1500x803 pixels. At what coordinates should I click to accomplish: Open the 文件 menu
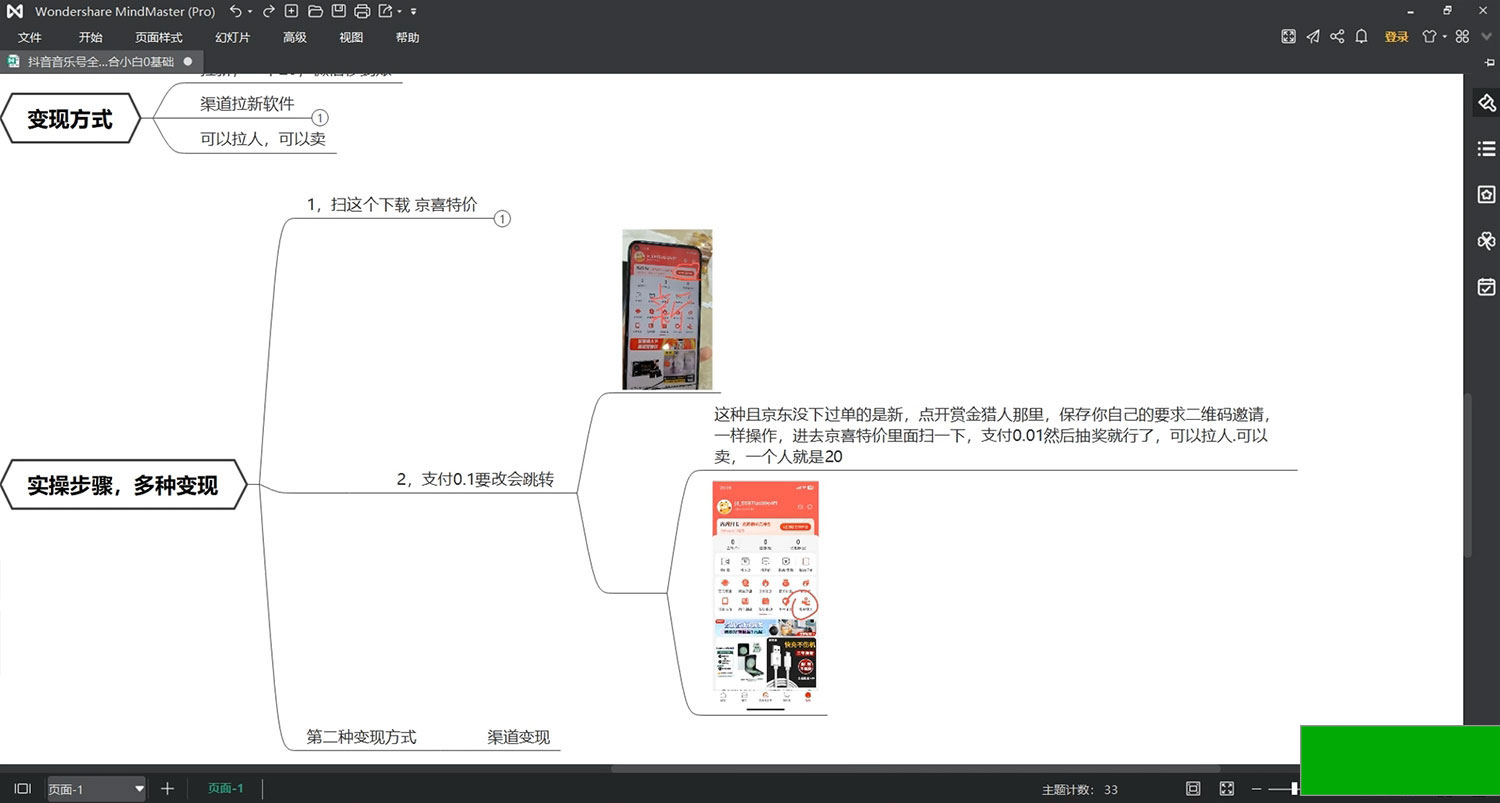[30, 37]
